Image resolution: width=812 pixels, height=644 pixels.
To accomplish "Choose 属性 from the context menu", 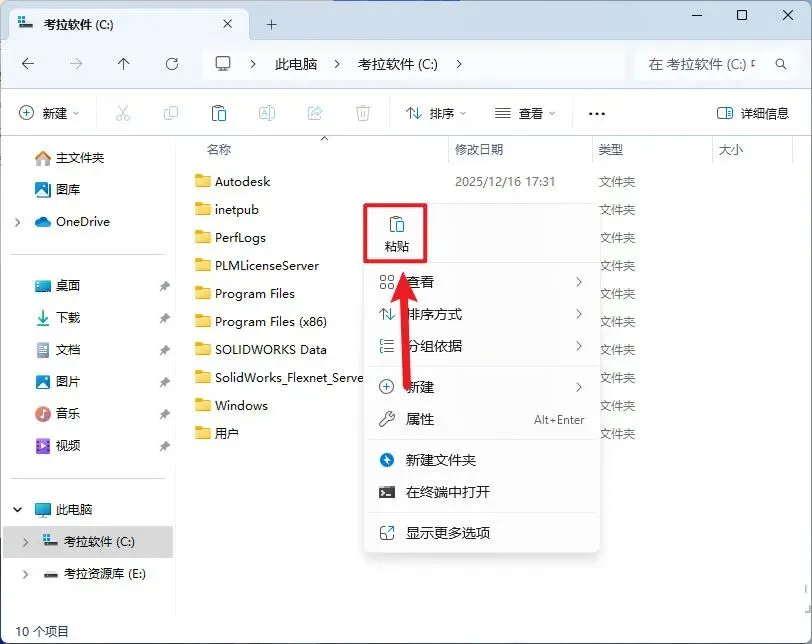I will tap(482, 419).
